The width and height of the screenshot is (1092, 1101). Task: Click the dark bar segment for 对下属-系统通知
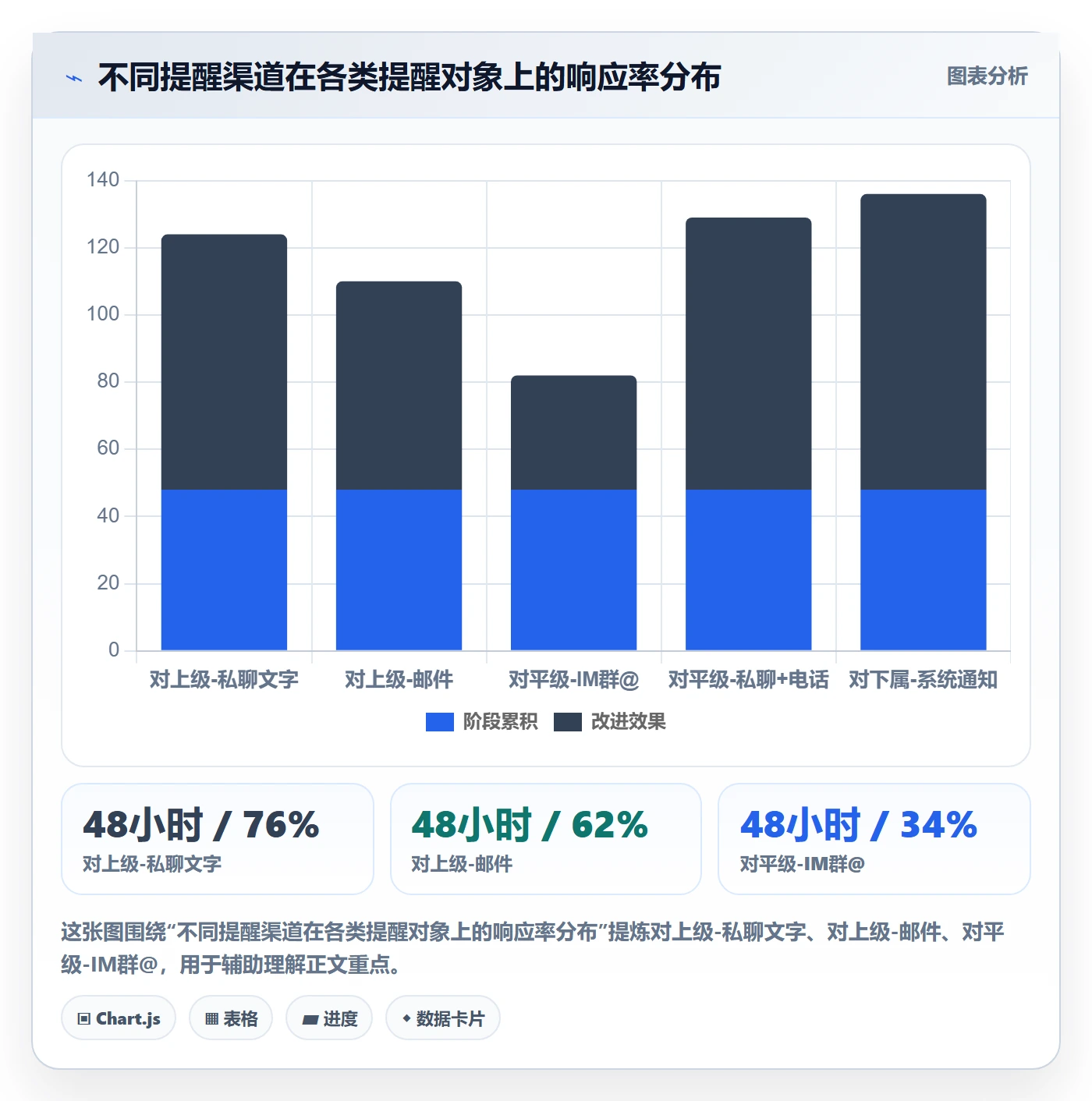coord(923,342)
